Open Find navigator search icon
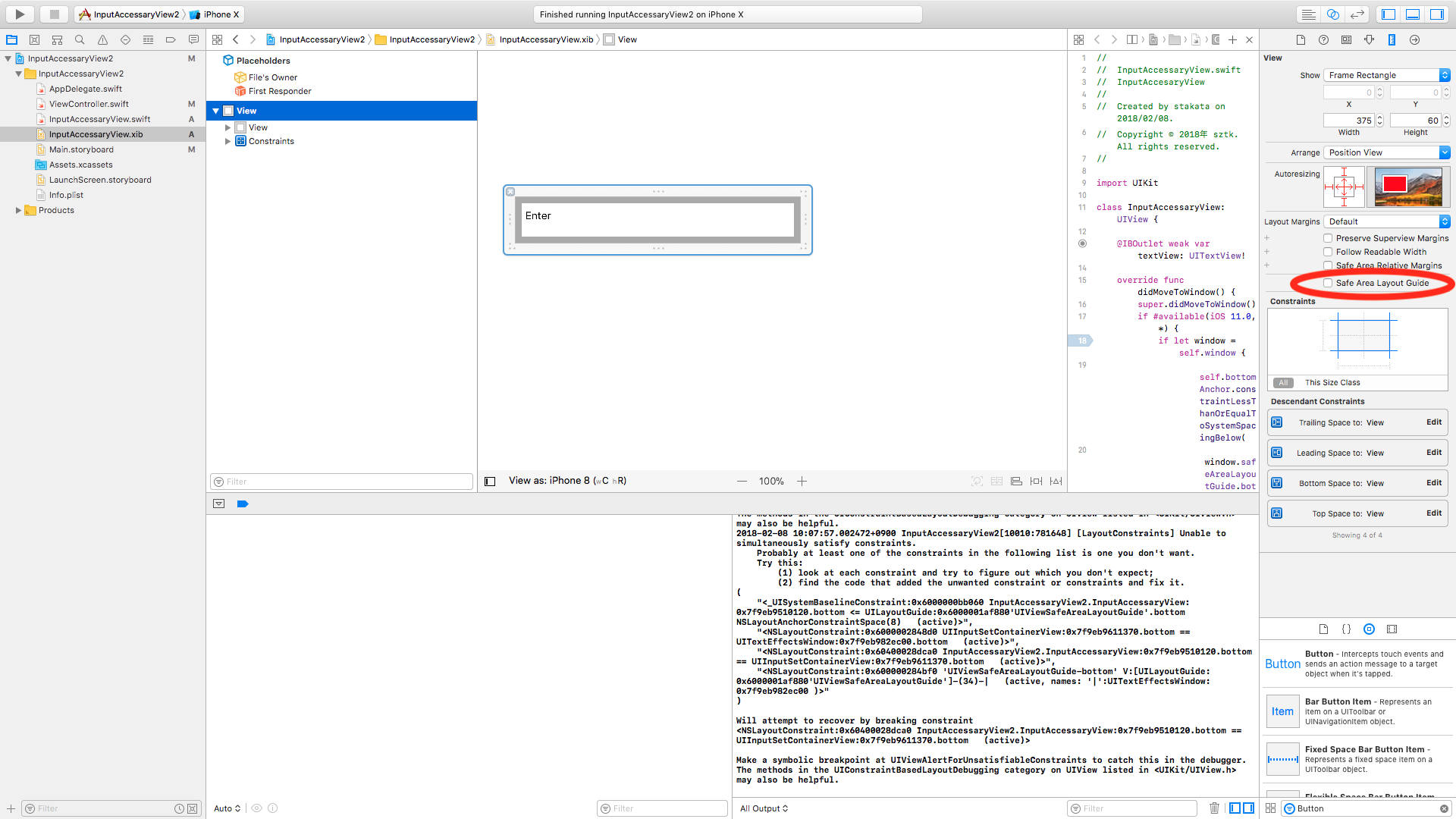The height and width of the screenshot is (819, 1456). pos(80,39)
